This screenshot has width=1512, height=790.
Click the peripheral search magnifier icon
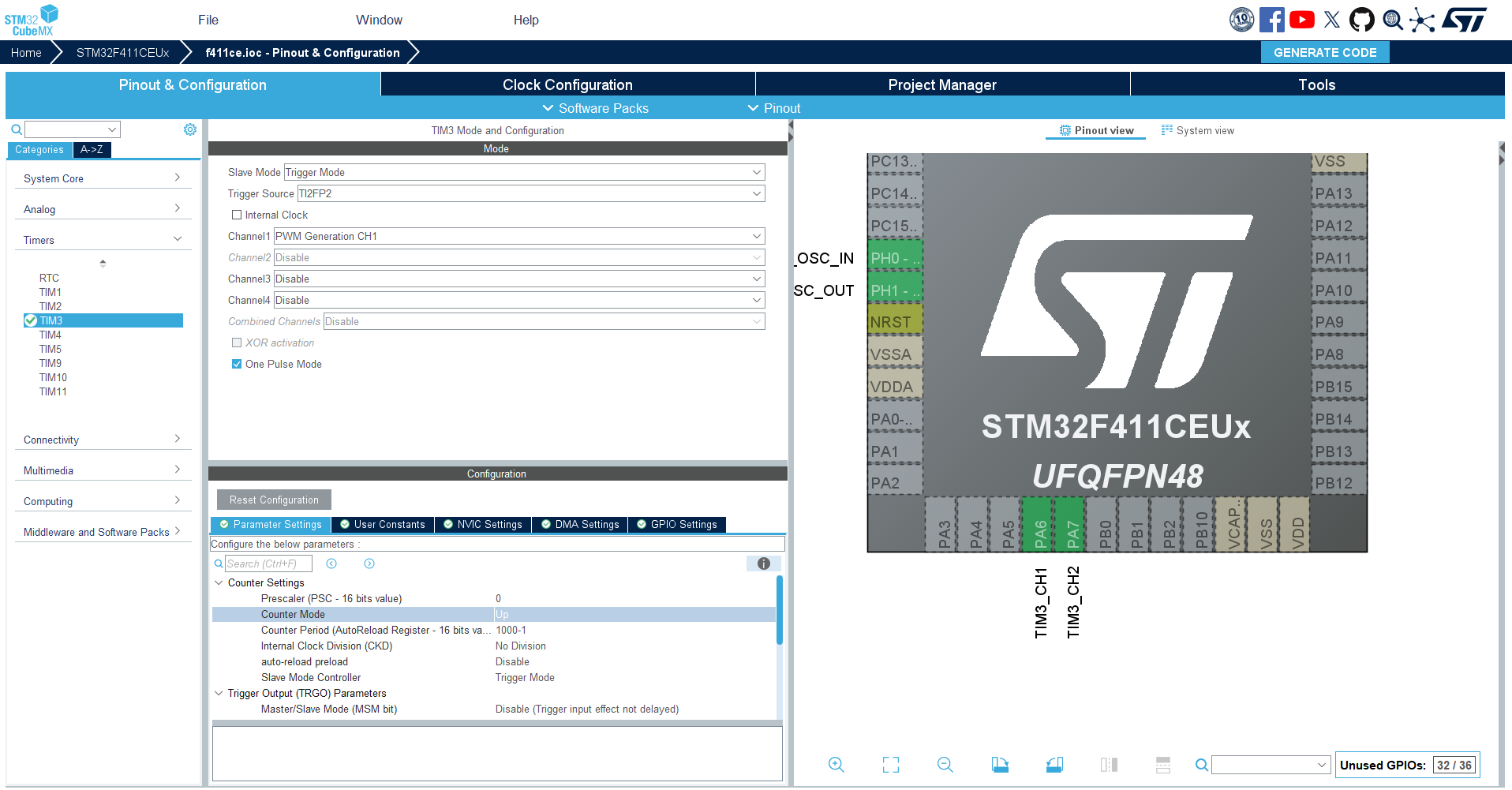coord(16,129)
